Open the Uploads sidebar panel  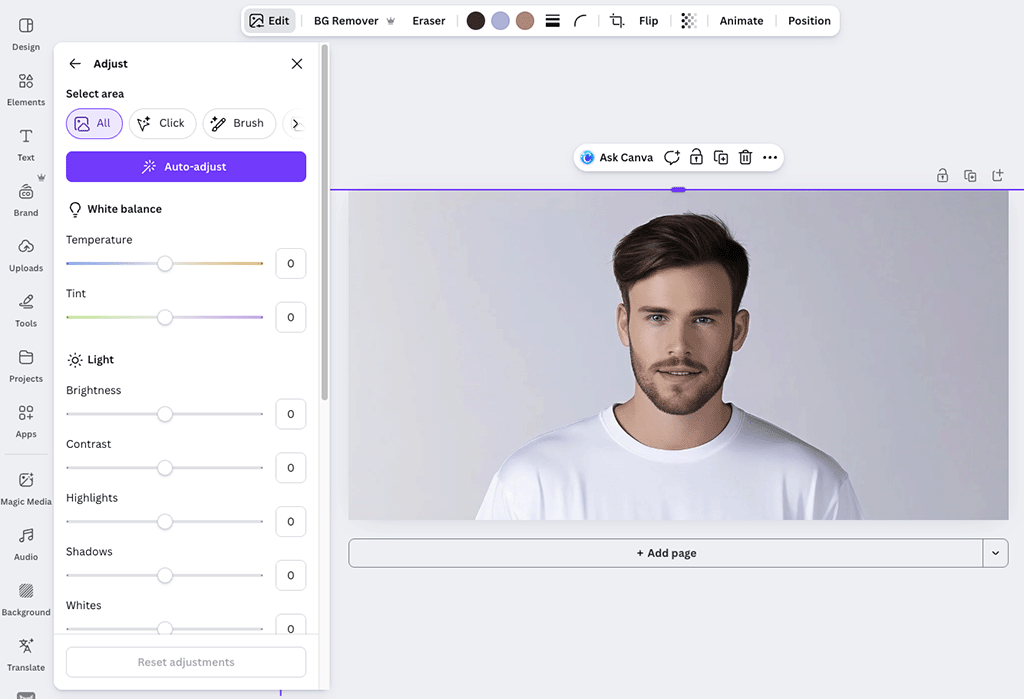[x=26, y=255]
